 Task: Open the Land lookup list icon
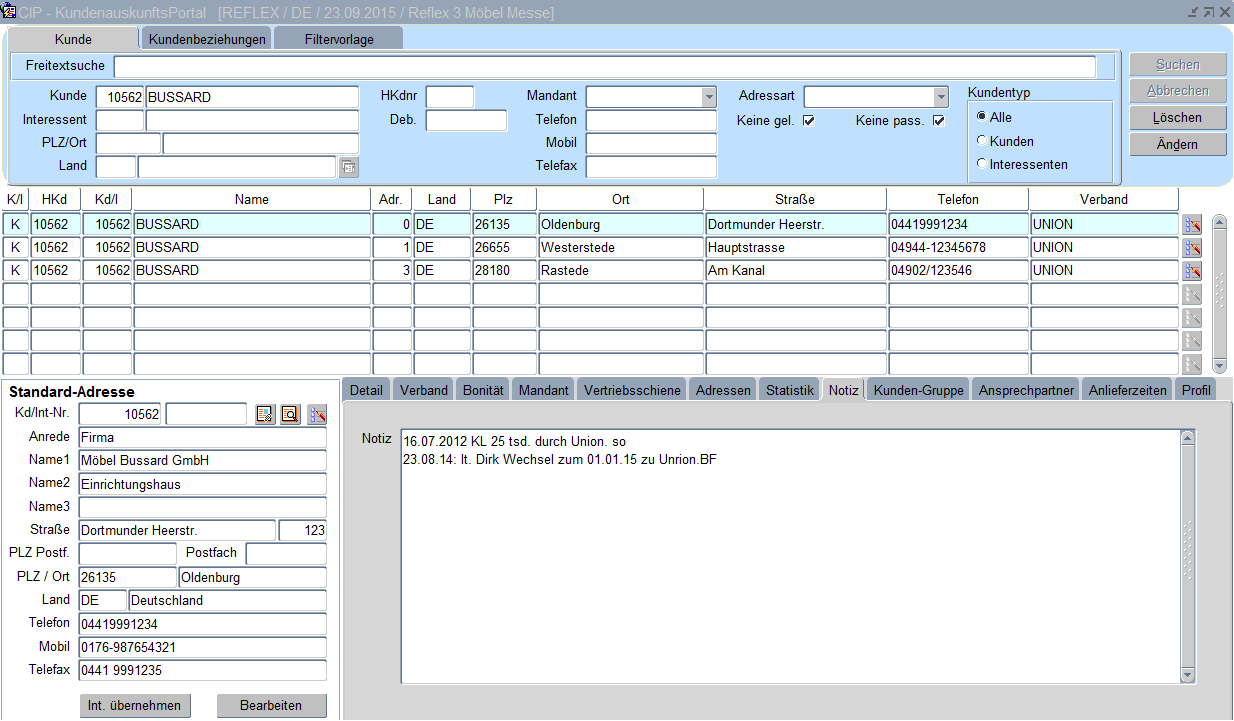click(x=348, y=167)
